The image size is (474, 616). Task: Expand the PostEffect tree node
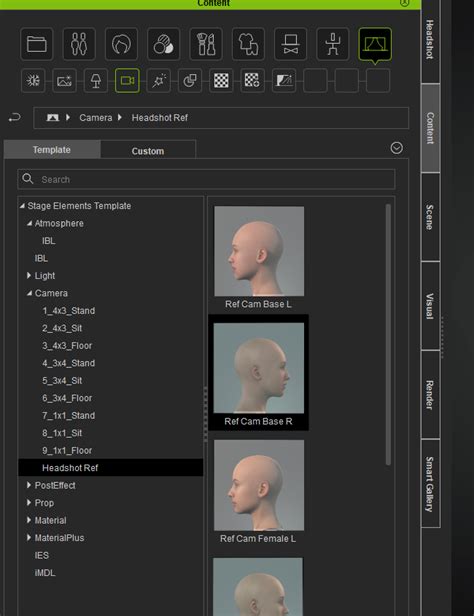tap(29, 485)
